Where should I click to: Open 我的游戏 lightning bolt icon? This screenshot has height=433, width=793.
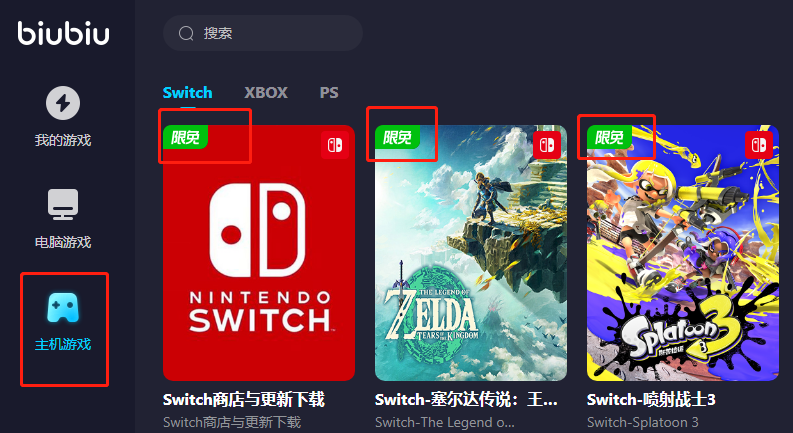point(63,103)
